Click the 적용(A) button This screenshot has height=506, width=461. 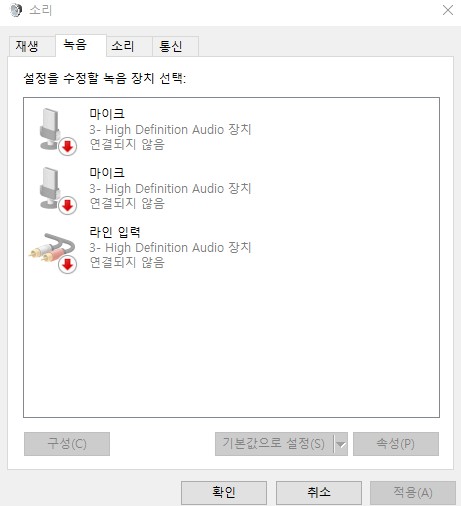click(413, 492)
